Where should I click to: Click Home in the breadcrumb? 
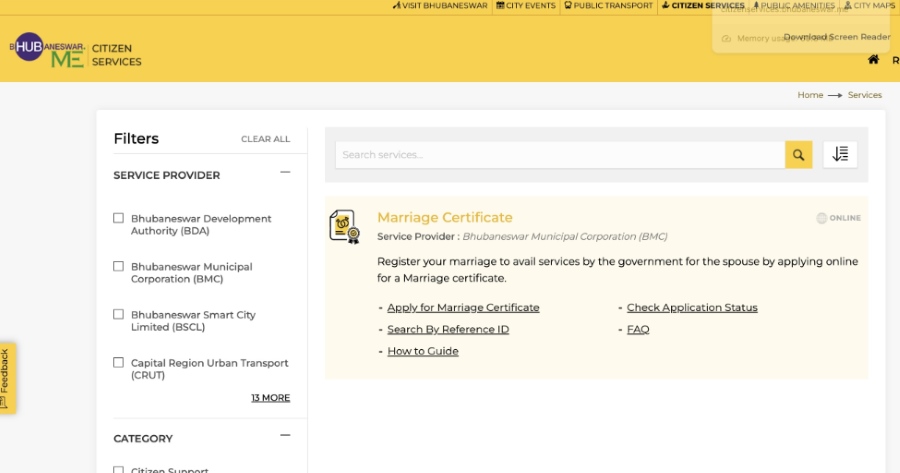click(x=810, y=95)
